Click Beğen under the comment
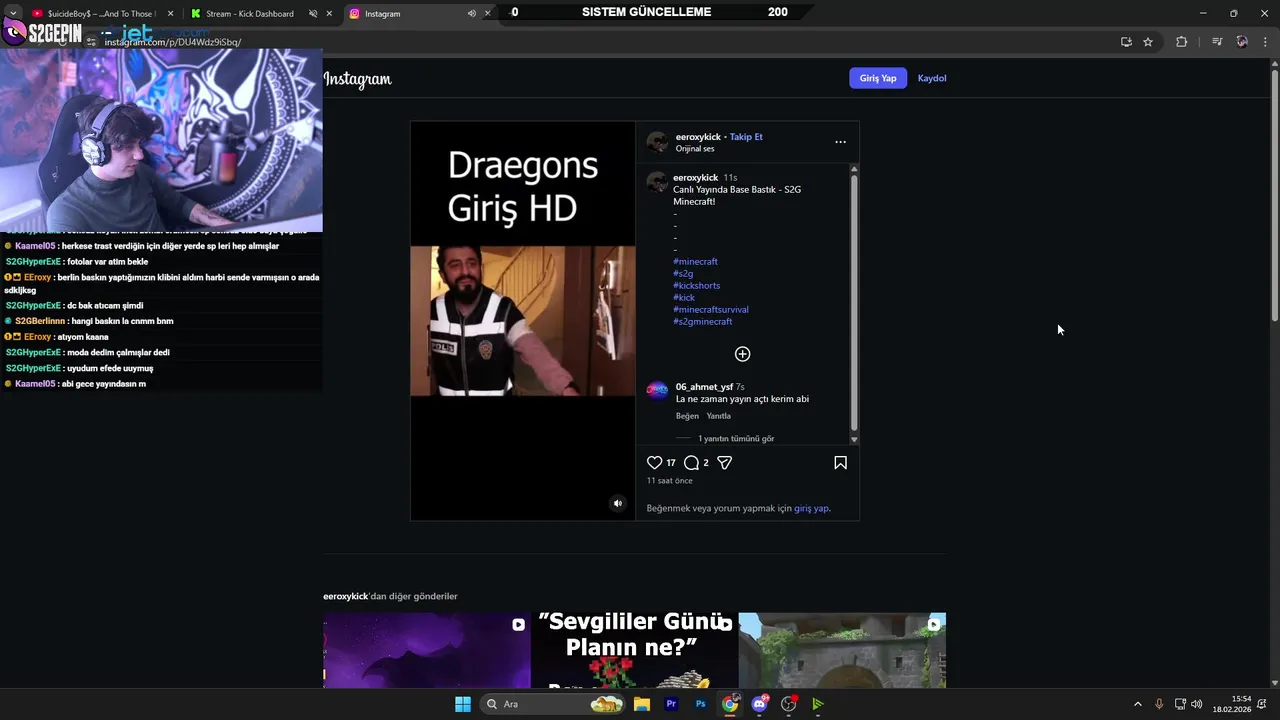 click(x=687, y=416)
